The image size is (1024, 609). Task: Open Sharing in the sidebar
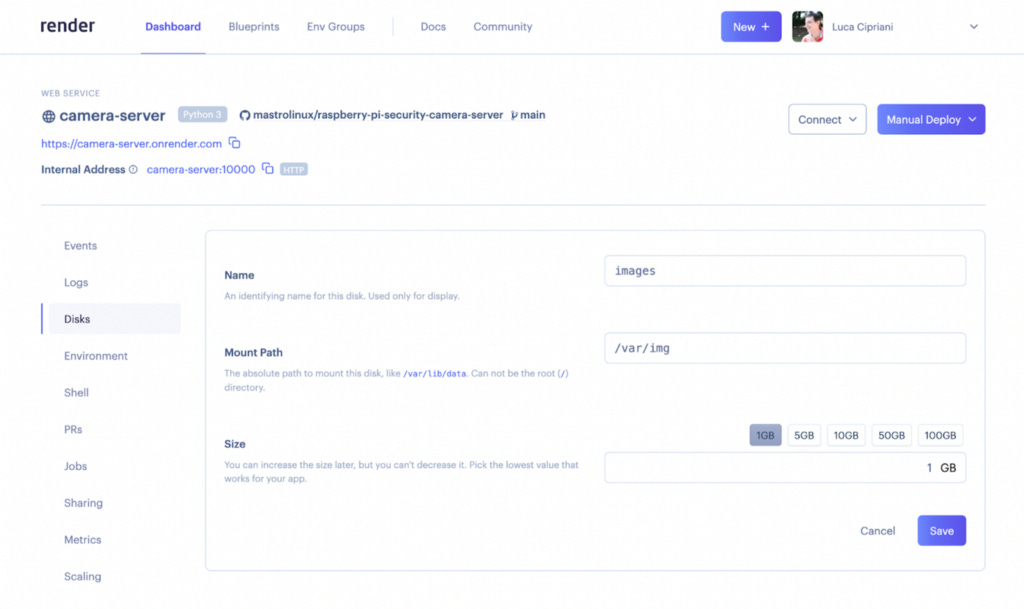[83, 503]
